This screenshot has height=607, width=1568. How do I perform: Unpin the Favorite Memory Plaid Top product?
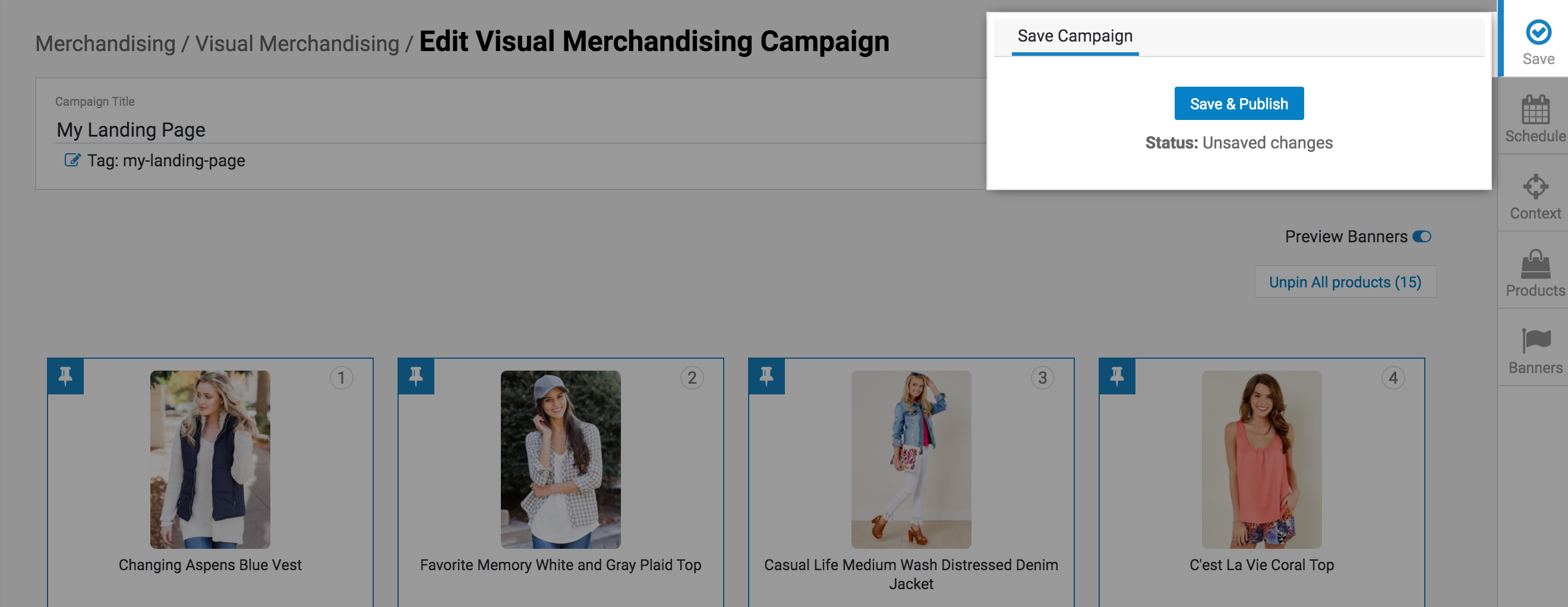tap(417, 377)
